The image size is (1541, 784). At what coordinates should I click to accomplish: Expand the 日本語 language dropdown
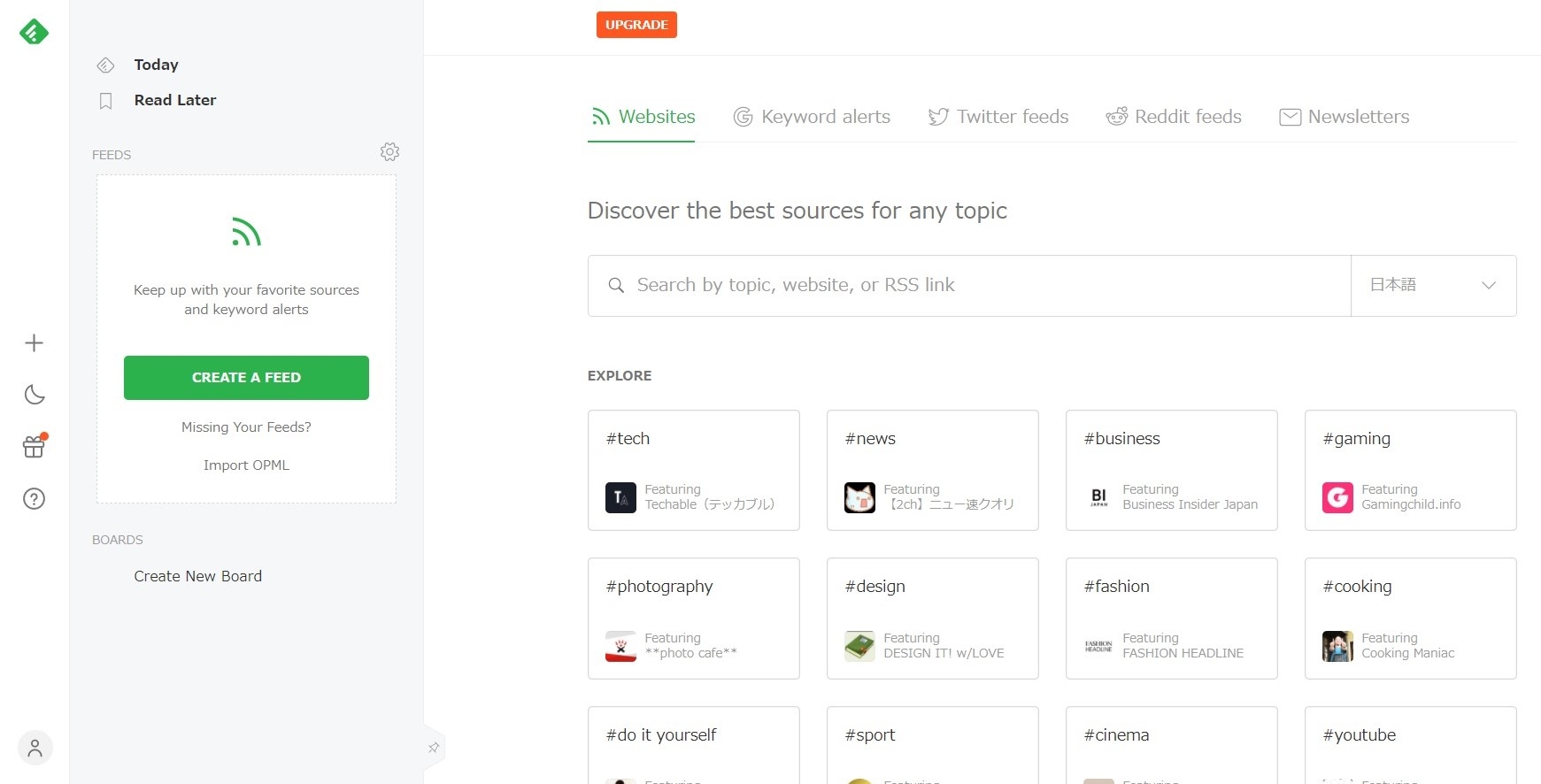pyautogui.click(x=1432, y=285)
